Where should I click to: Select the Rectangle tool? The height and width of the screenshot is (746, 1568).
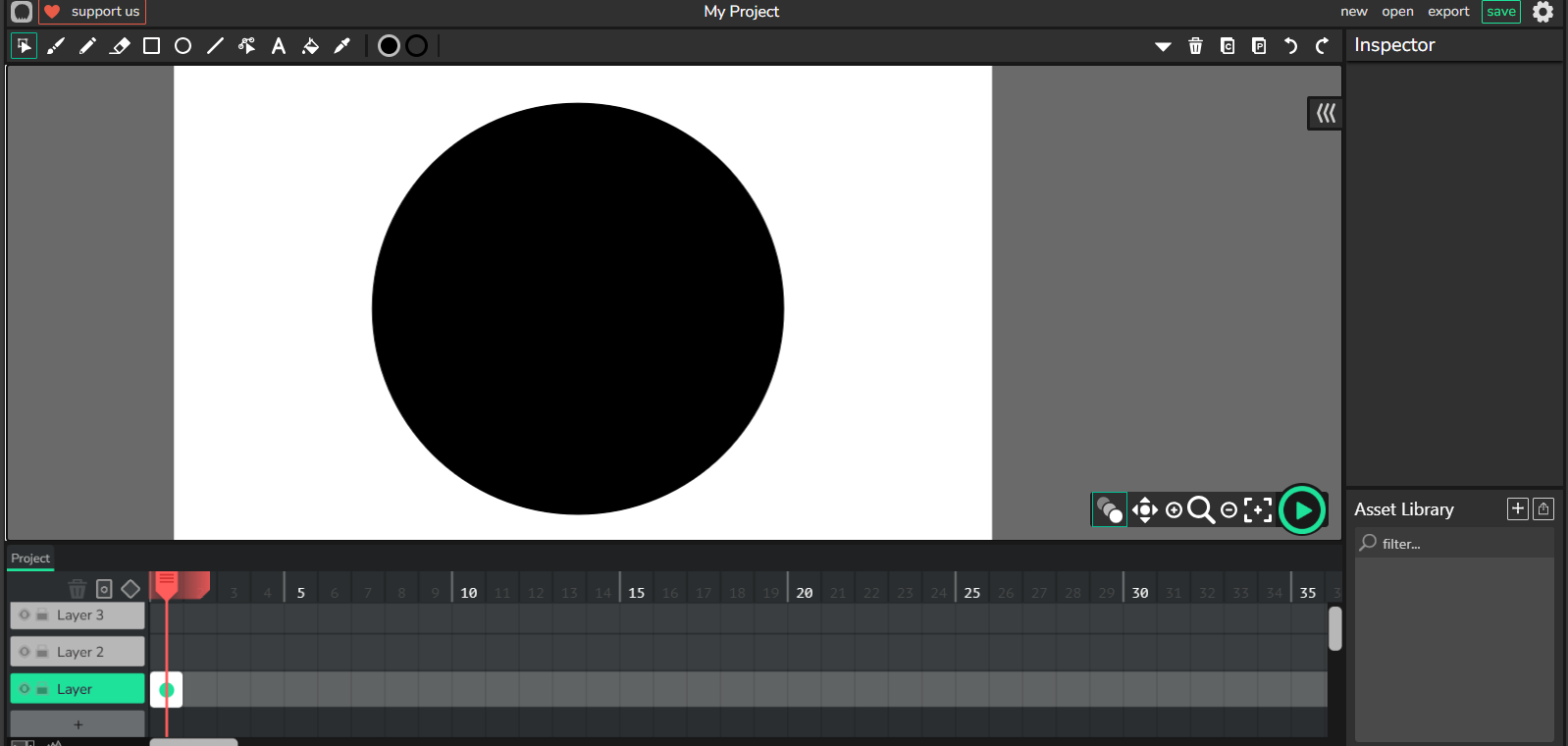(x=151, y=46)
